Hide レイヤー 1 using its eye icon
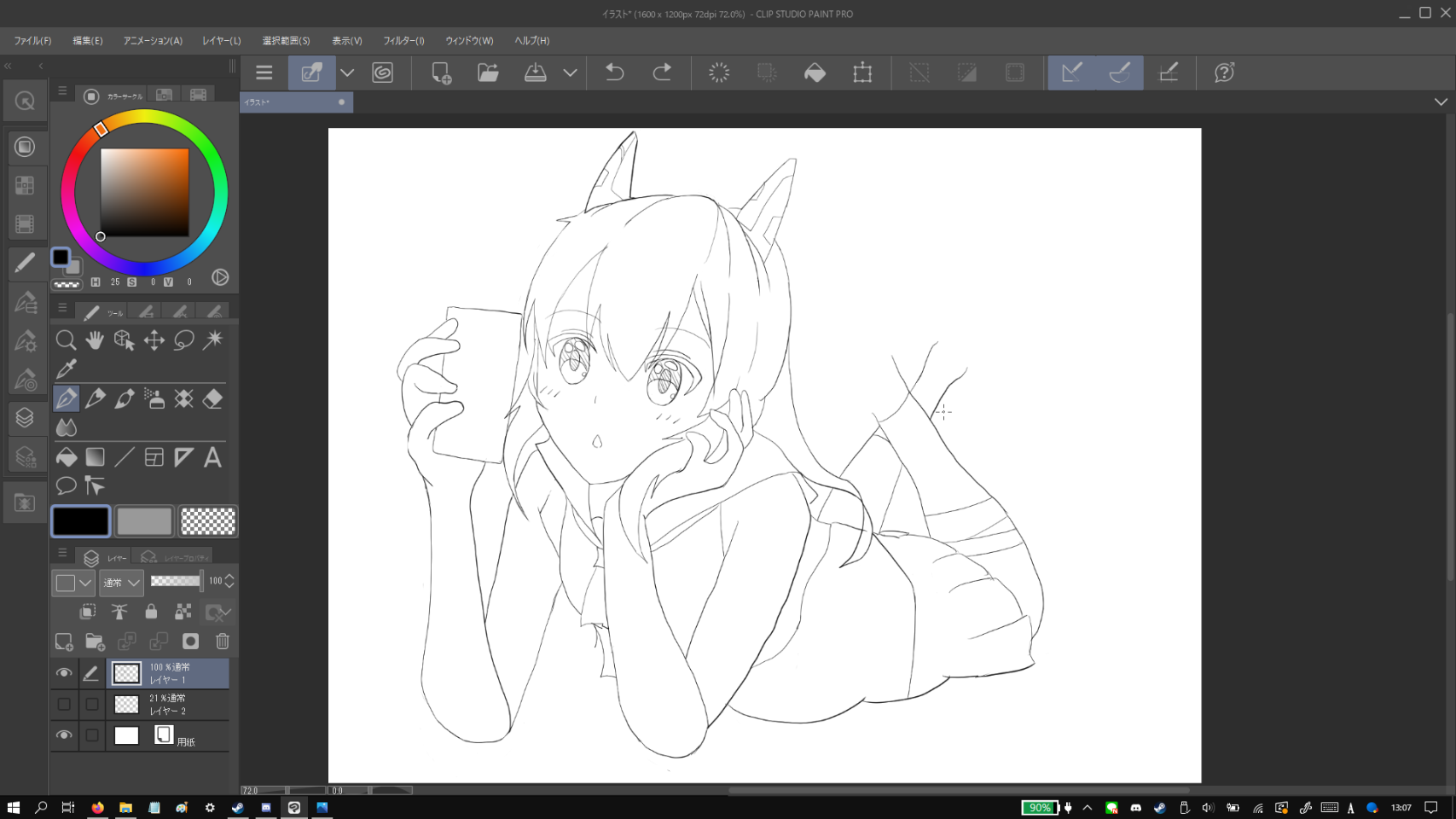 [x=64, y=673]
